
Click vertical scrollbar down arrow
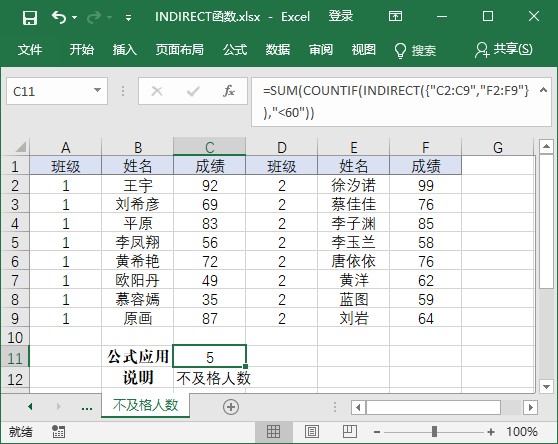coord(546,386)
